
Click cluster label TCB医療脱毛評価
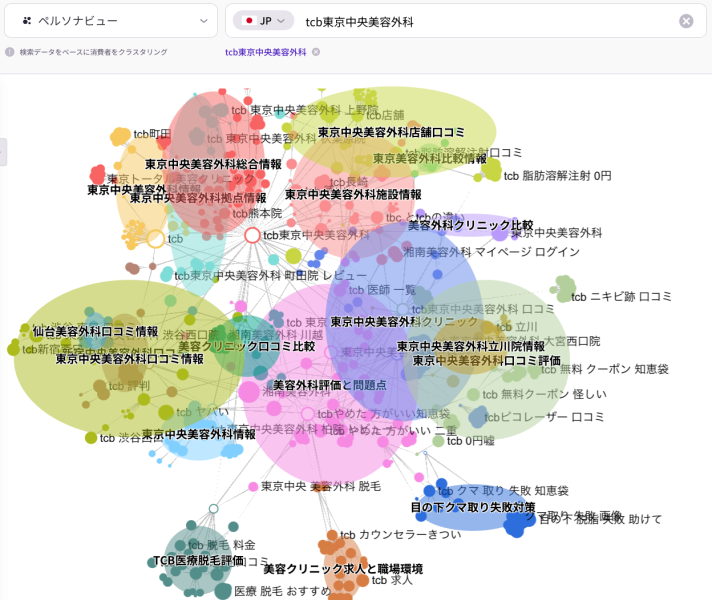tap(198, 560)
